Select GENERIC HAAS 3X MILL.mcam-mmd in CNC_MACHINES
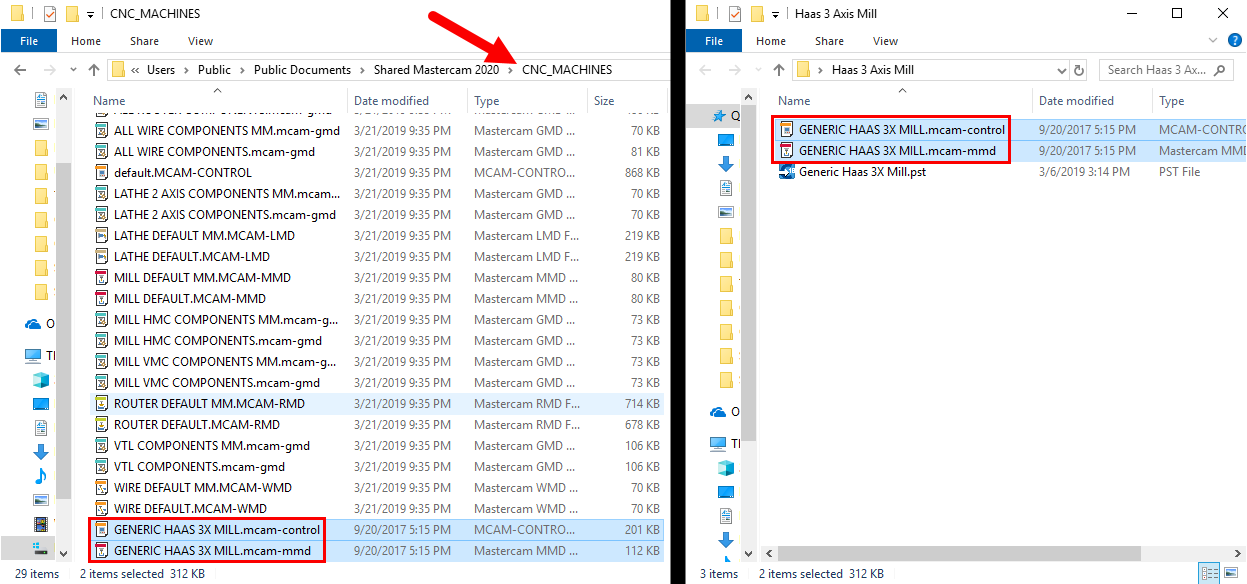 click(x=212, y=551)
